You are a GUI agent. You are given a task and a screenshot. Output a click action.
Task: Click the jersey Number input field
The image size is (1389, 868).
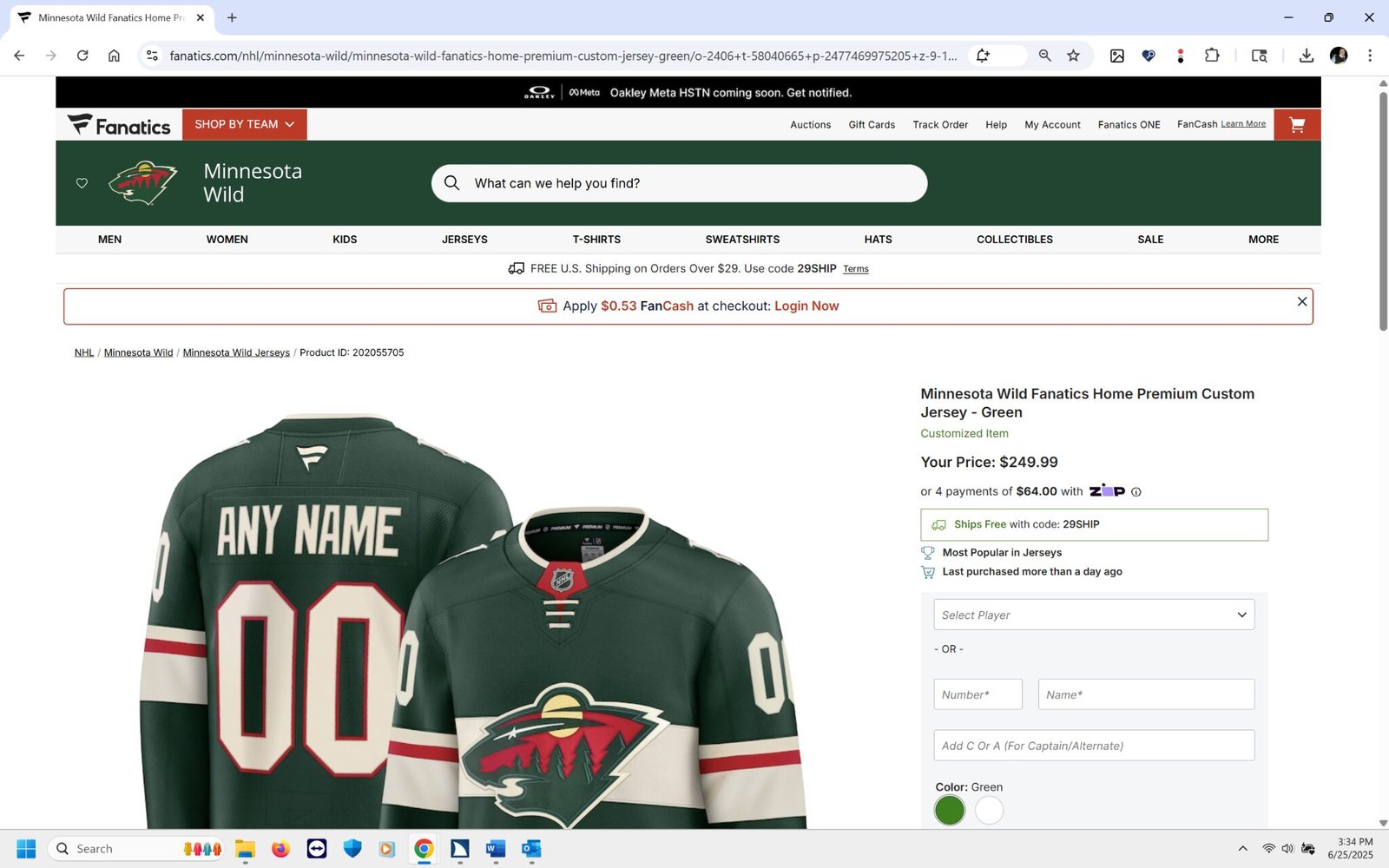pyautogui.click(x=978, y=694)
